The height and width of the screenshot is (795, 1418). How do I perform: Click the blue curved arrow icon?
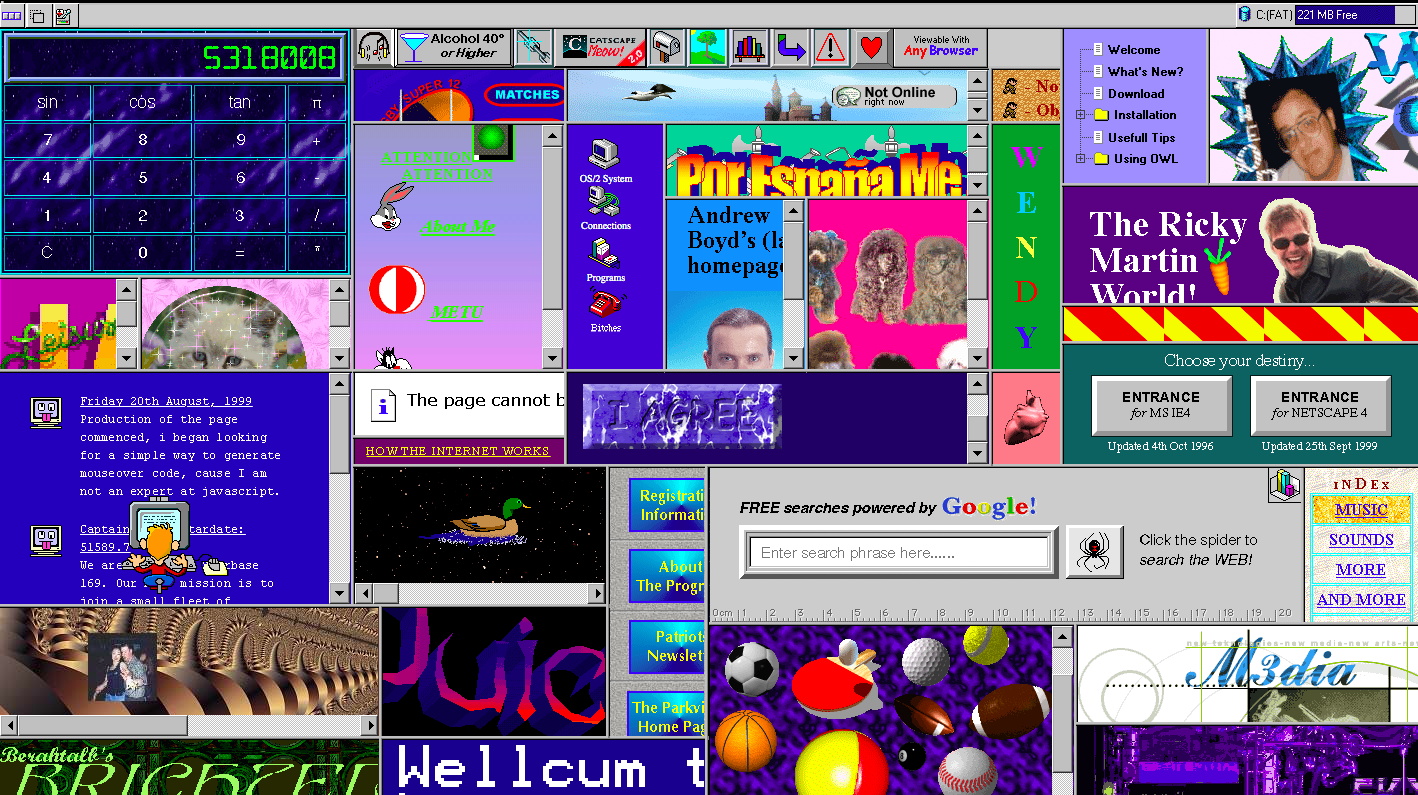tap(790, 47)
